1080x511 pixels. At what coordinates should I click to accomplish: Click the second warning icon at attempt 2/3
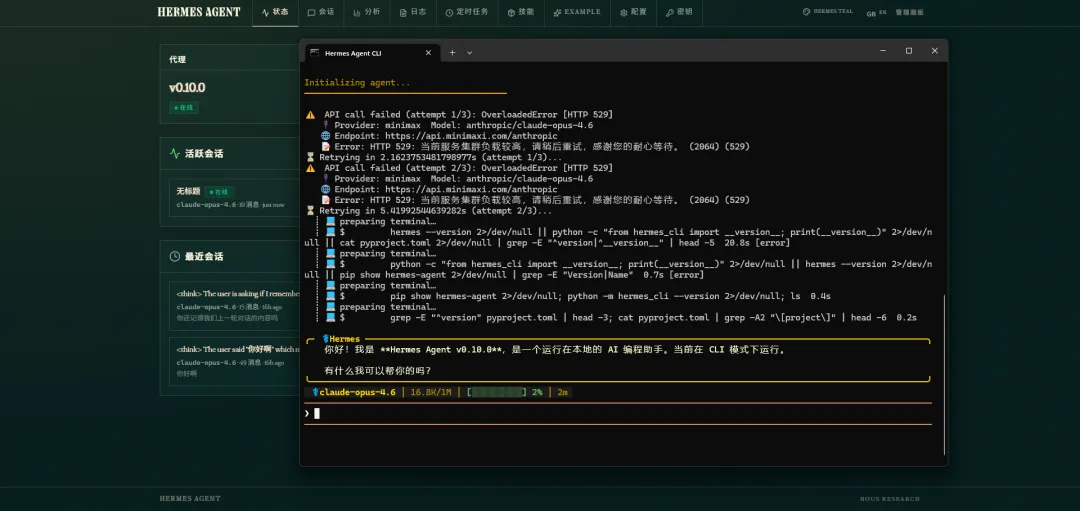(310, 168)
